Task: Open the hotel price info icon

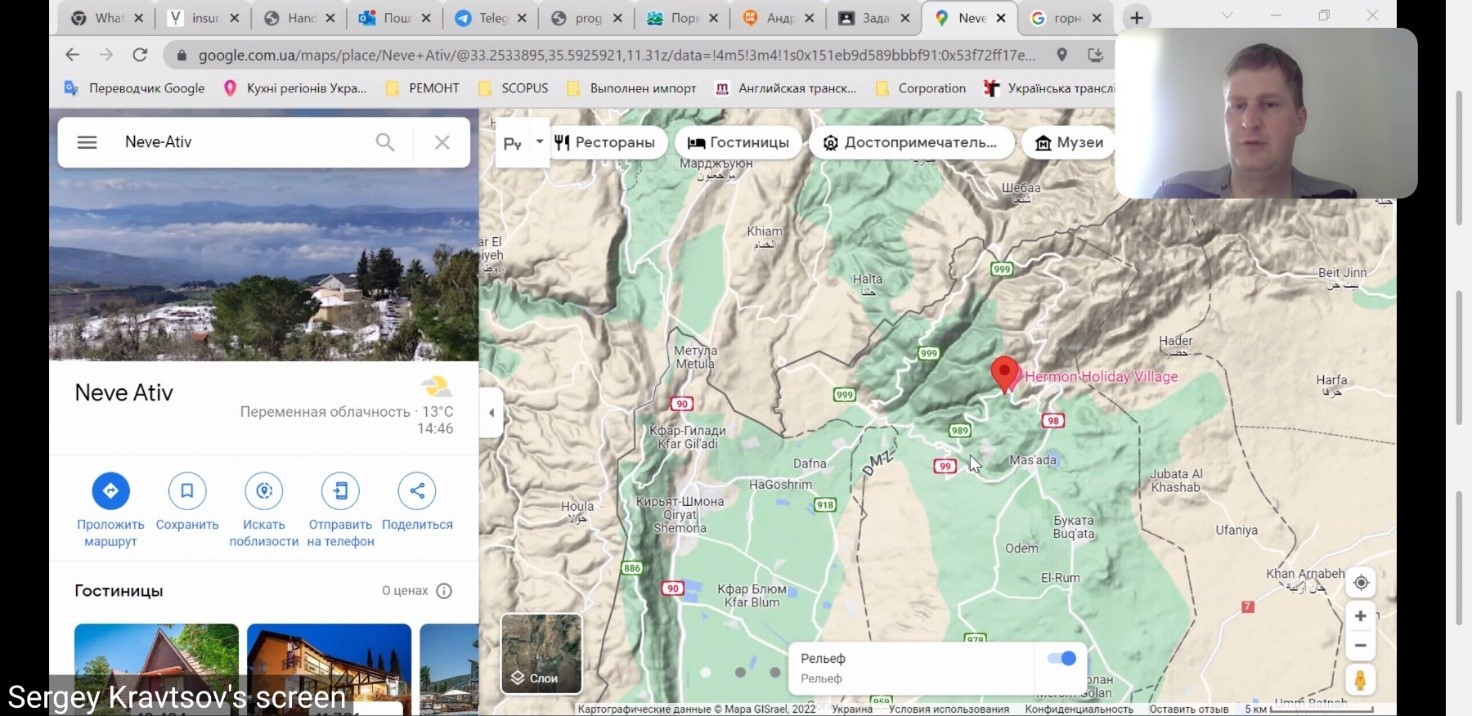Action: click(444, 591)
